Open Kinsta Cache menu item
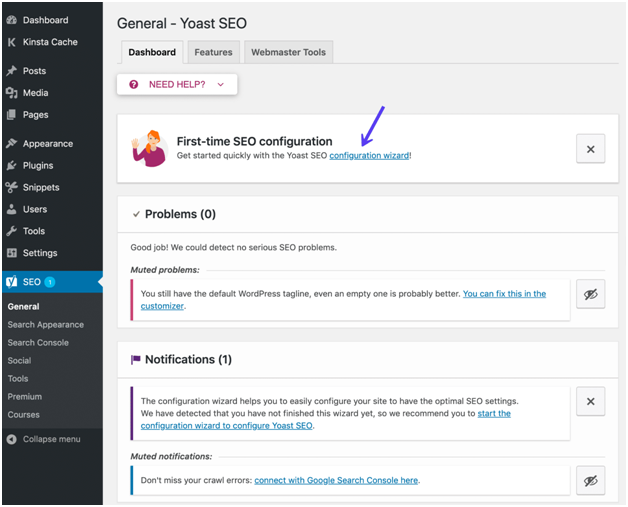The image size is (628, 507). coord(50,42)
